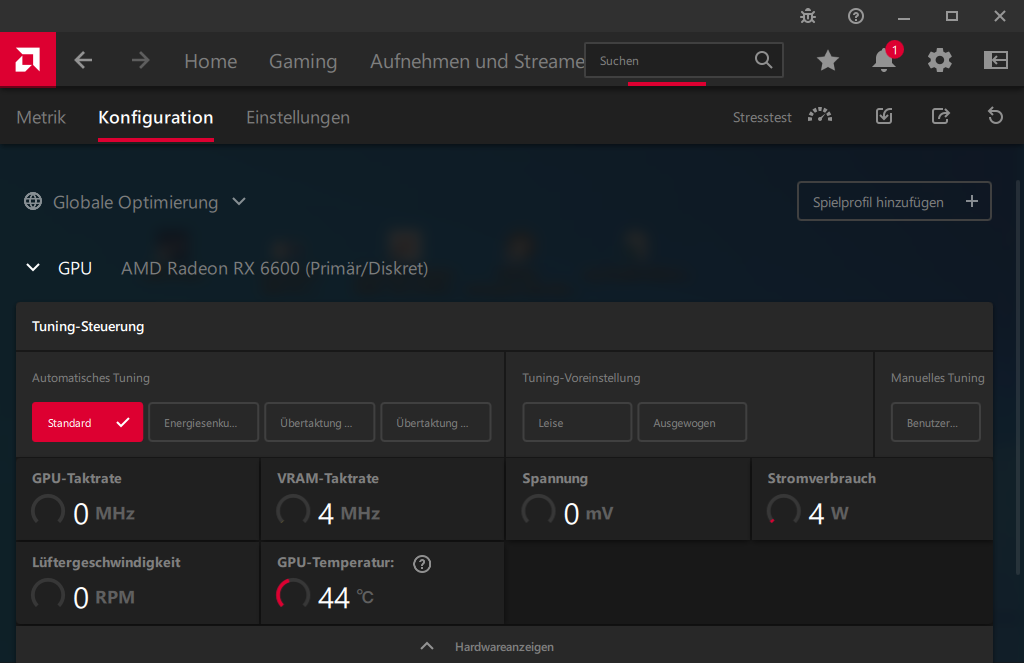Select the Konfiguration tab
1024x663 pixels.
click(155, 118)
